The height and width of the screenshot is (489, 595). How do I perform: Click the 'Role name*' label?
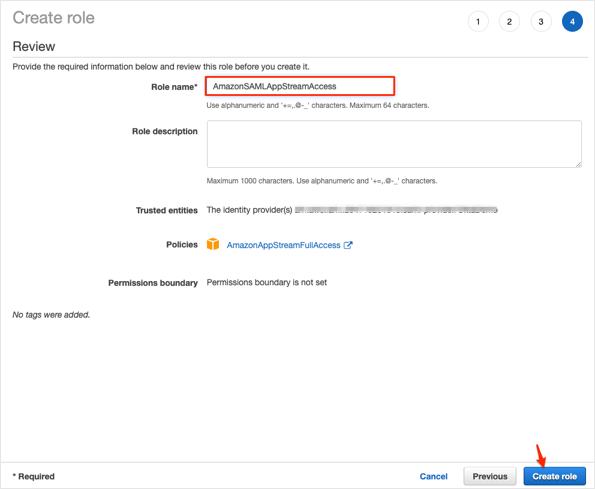174,87
